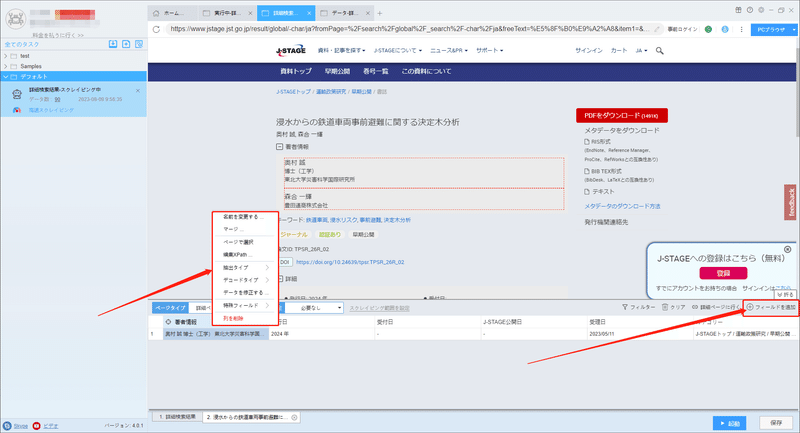Close the scraping task with its X
Screen dimensions: 800x433
[138, 91]
